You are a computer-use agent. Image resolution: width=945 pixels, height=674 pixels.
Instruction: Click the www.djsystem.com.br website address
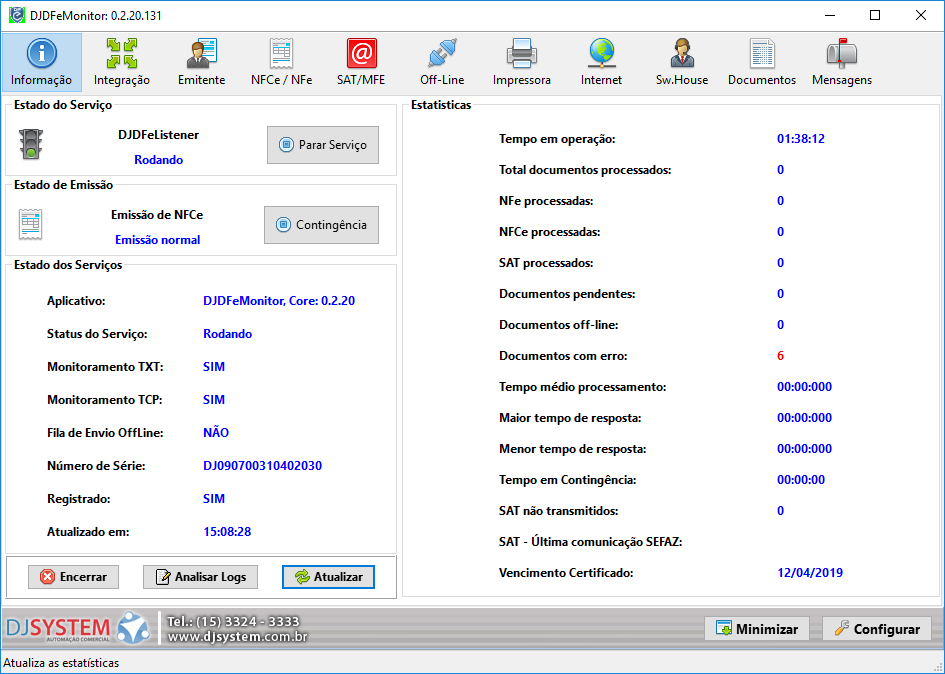tap(237, 637)
